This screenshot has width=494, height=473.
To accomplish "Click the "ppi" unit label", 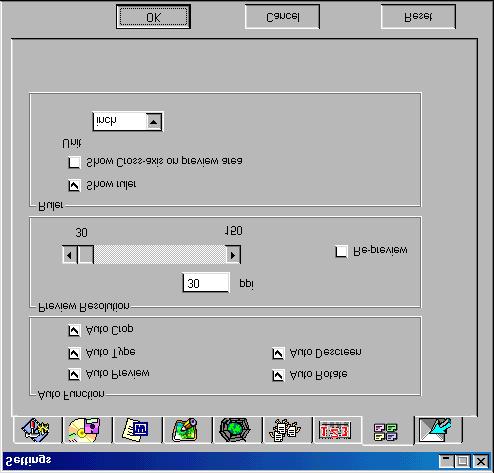I will point(247,284).
